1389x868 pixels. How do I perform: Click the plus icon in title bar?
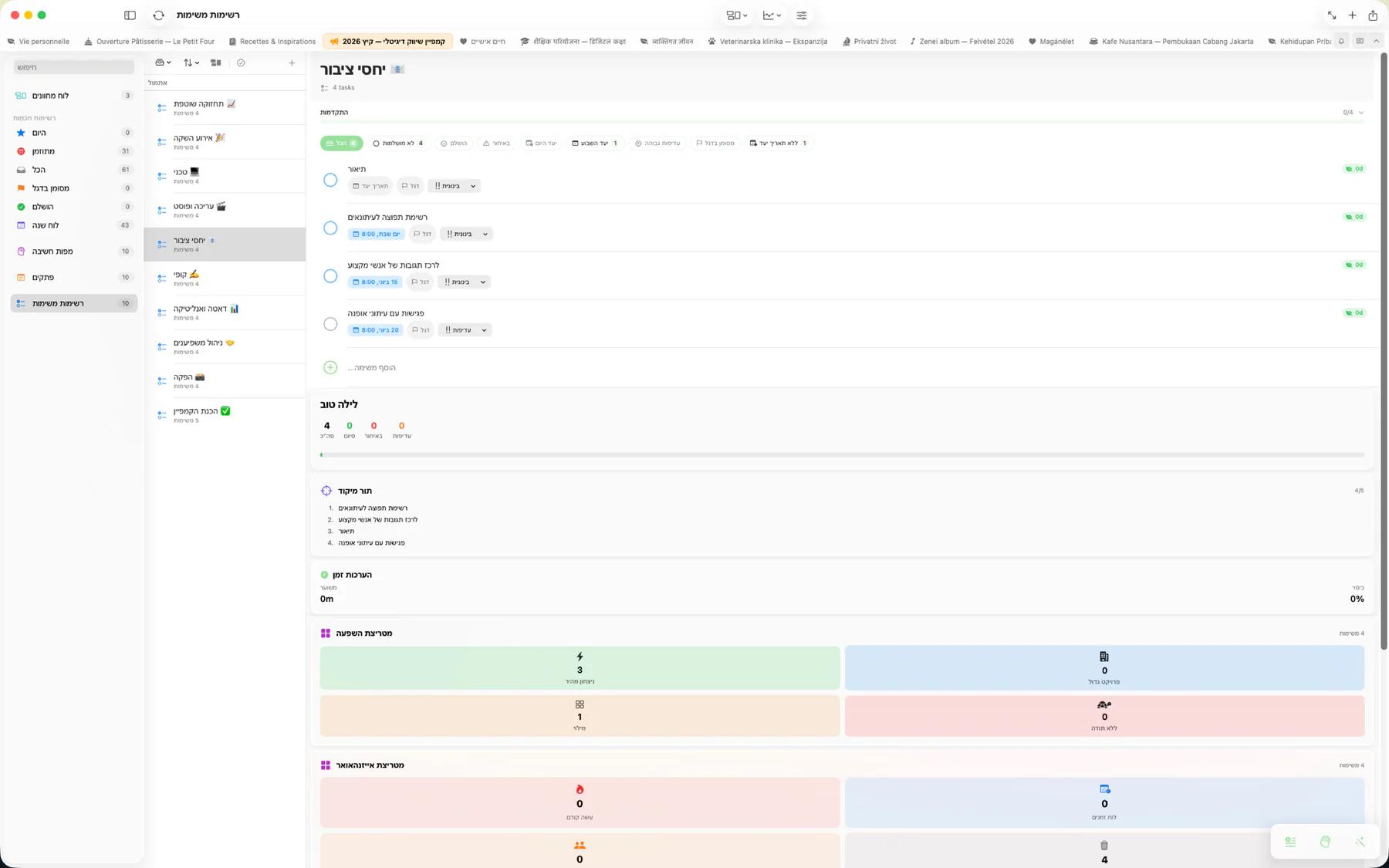pyautogui.click(x=1352, y=15)
